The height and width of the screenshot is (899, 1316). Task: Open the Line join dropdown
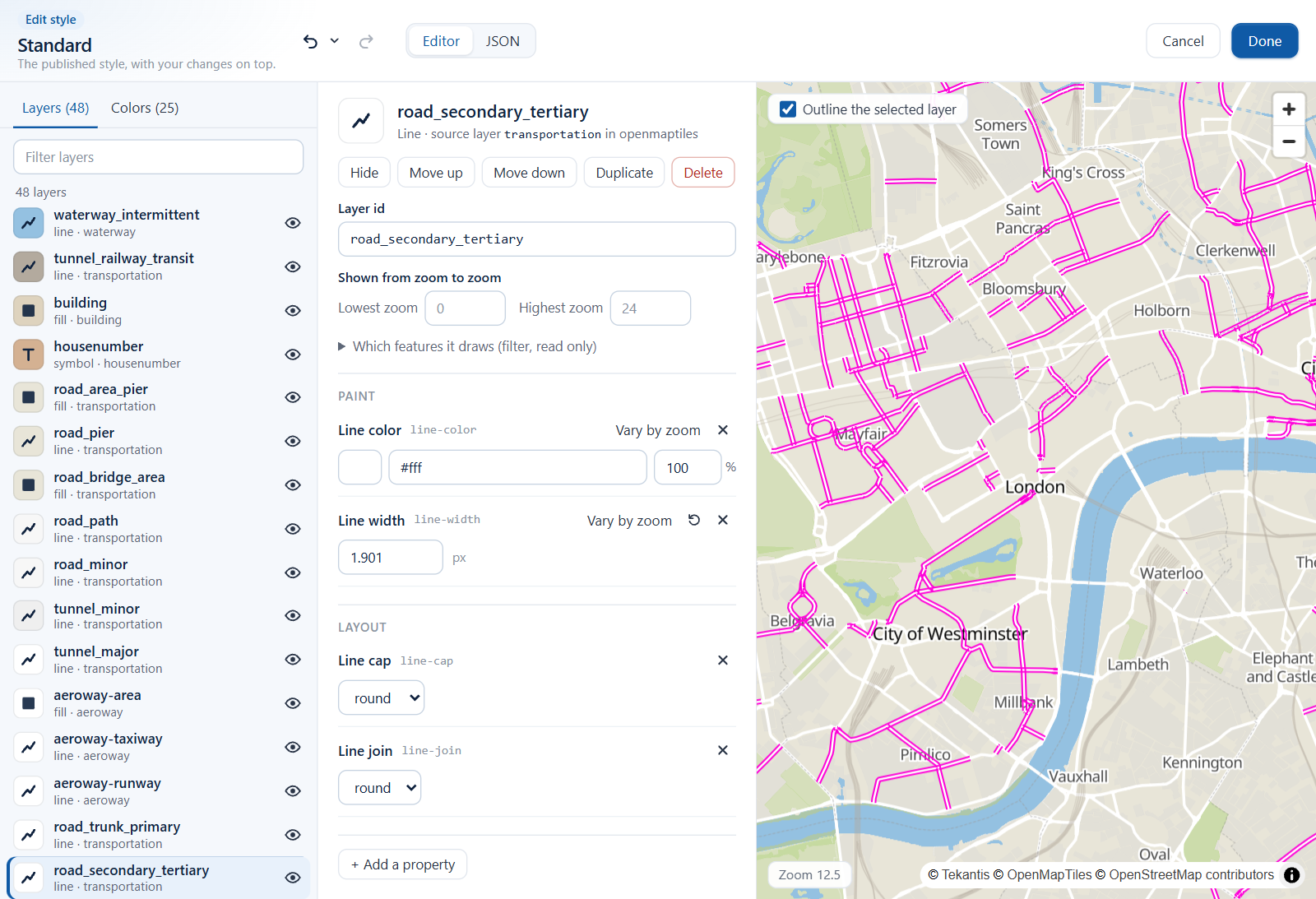[380, 788]
